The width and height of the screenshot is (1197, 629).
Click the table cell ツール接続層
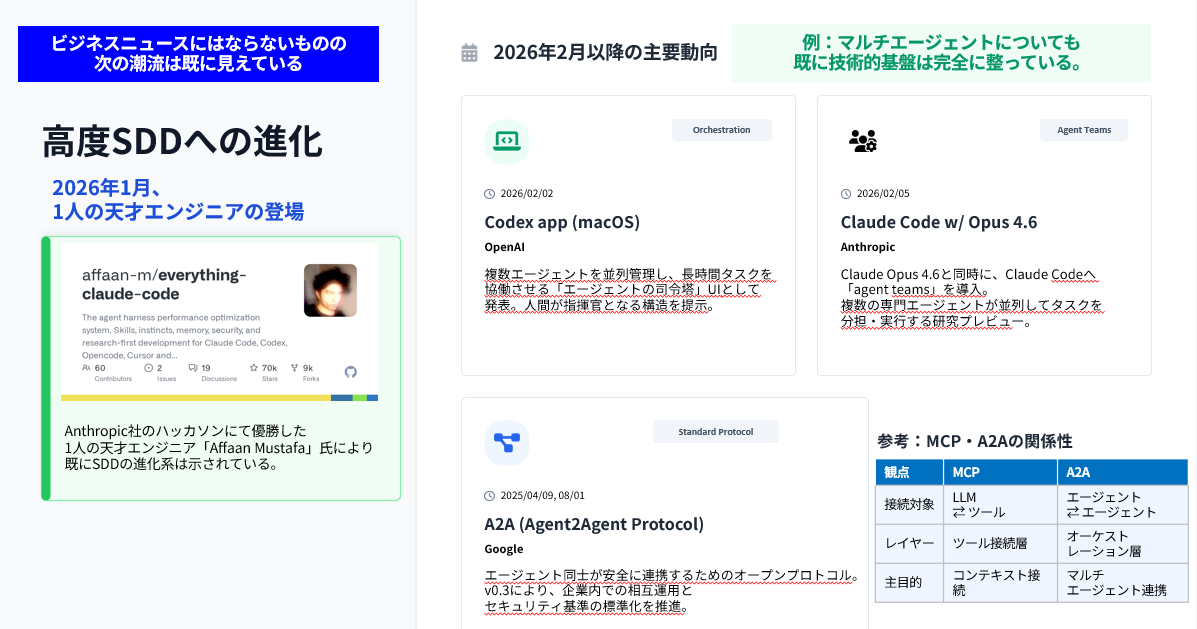tap(1000, 544)
